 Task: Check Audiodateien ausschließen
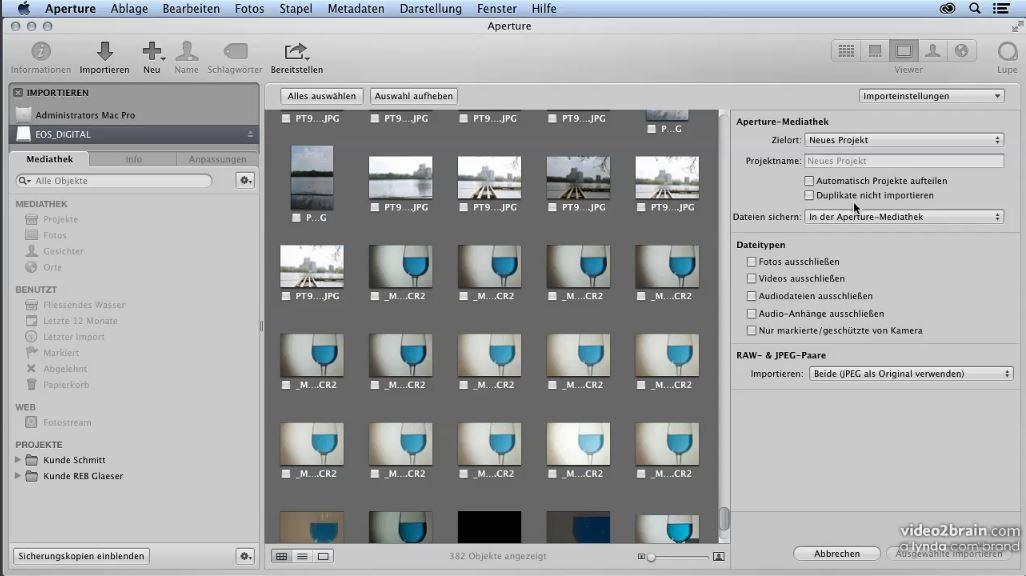pyautogui.click(x=752, y=296)
